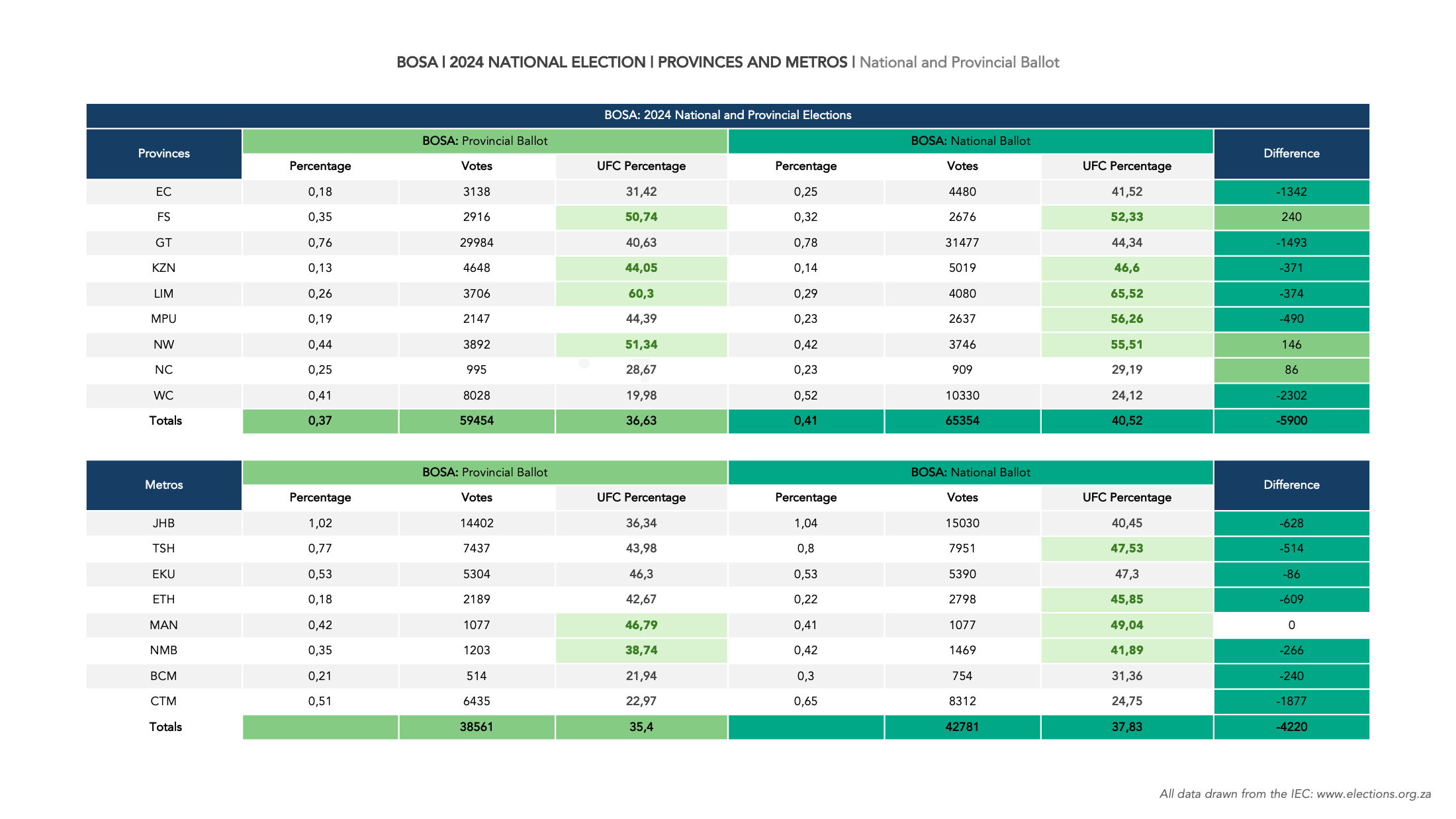Screen dimensions: 1456x819
Task: Select the NMB provincial votes cell 1203
Action: [477, 650]
